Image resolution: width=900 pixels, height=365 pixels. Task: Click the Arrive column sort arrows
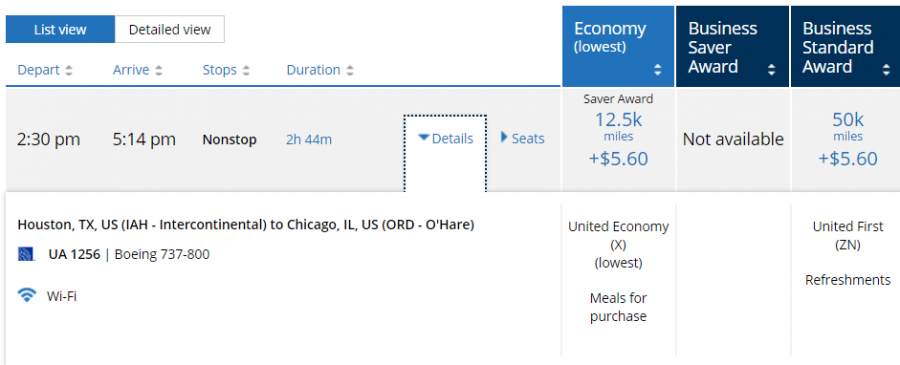click(158, 71)
